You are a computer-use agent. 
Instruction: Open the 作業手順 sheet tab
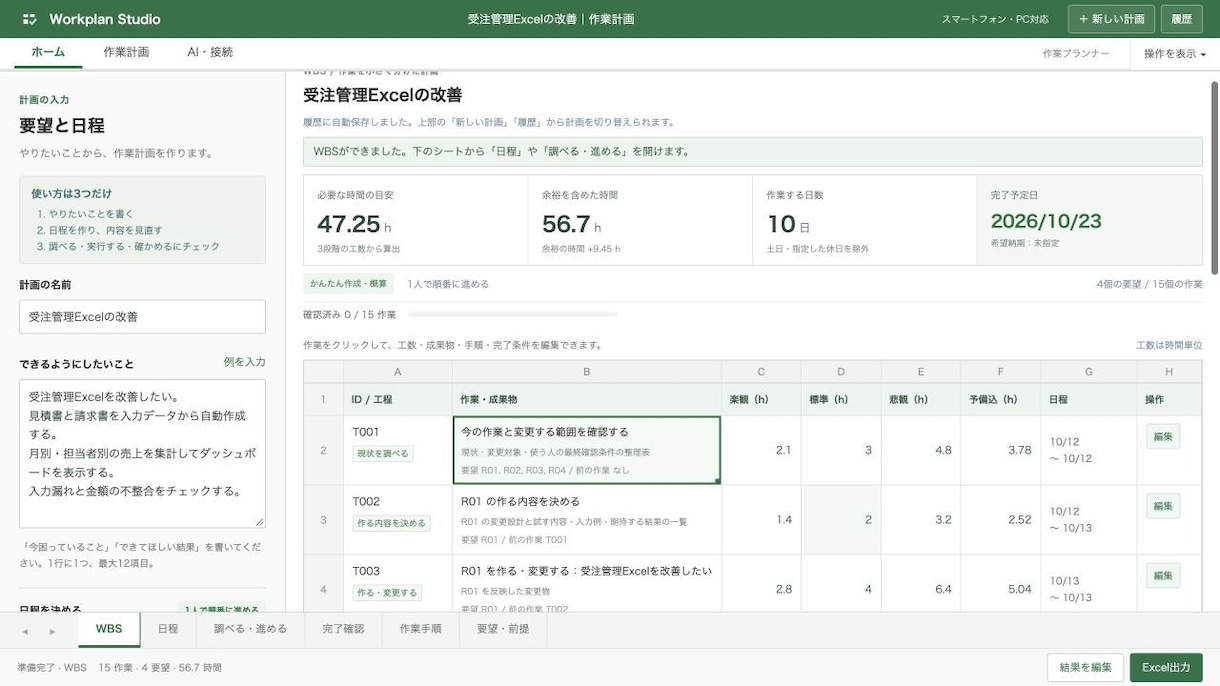pos(421,629)
